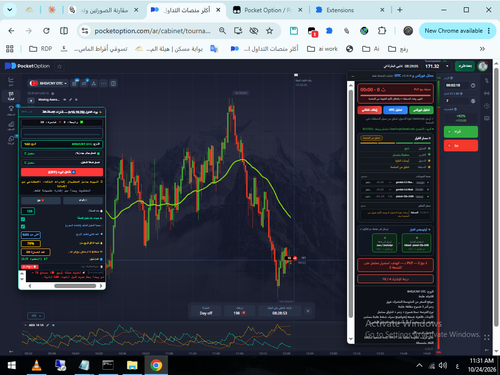
Task: Open Chrome side panel icon
Action: 64,31
